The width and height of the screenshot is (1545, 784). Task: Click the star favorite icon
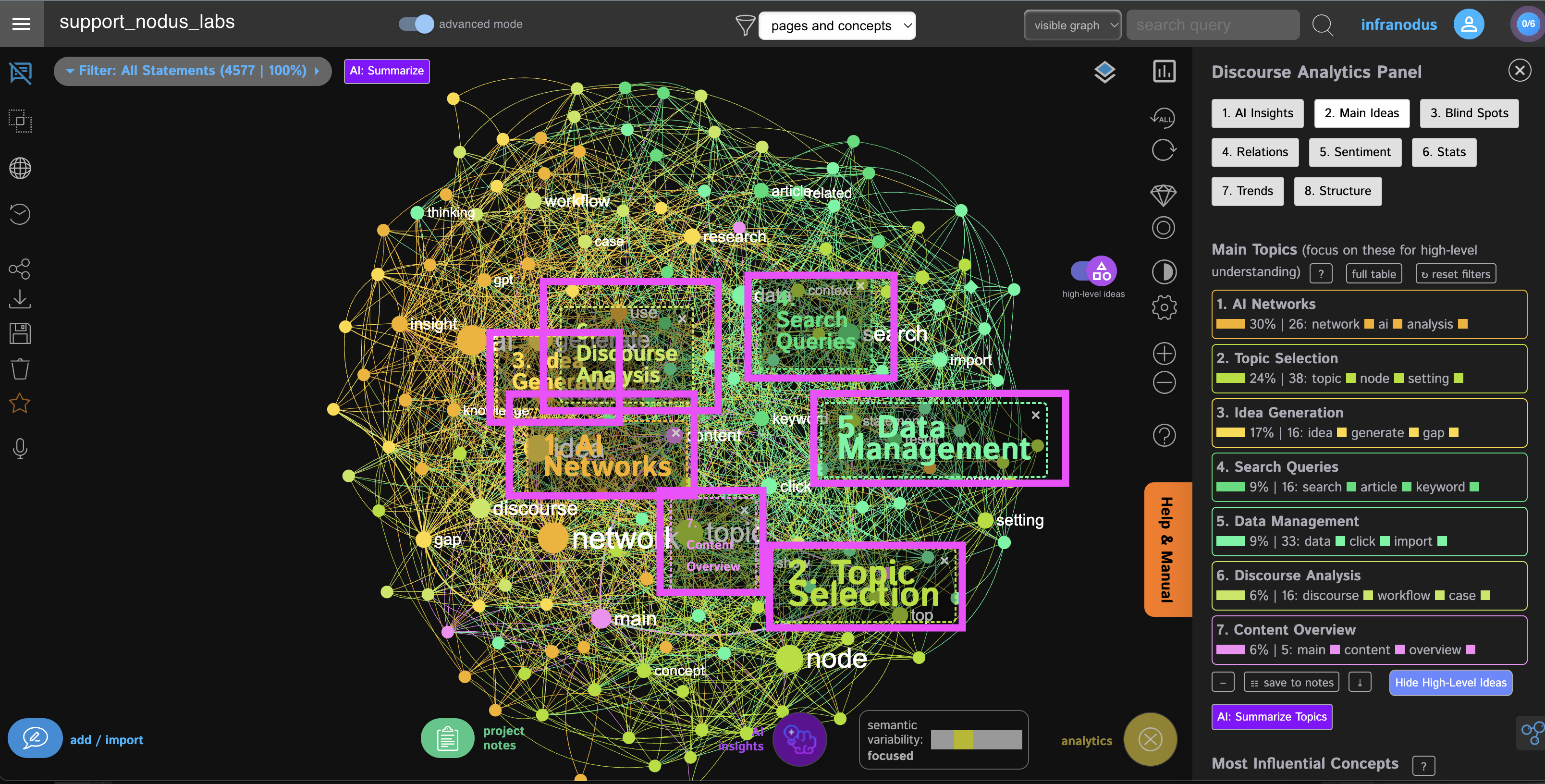point(20,403)
